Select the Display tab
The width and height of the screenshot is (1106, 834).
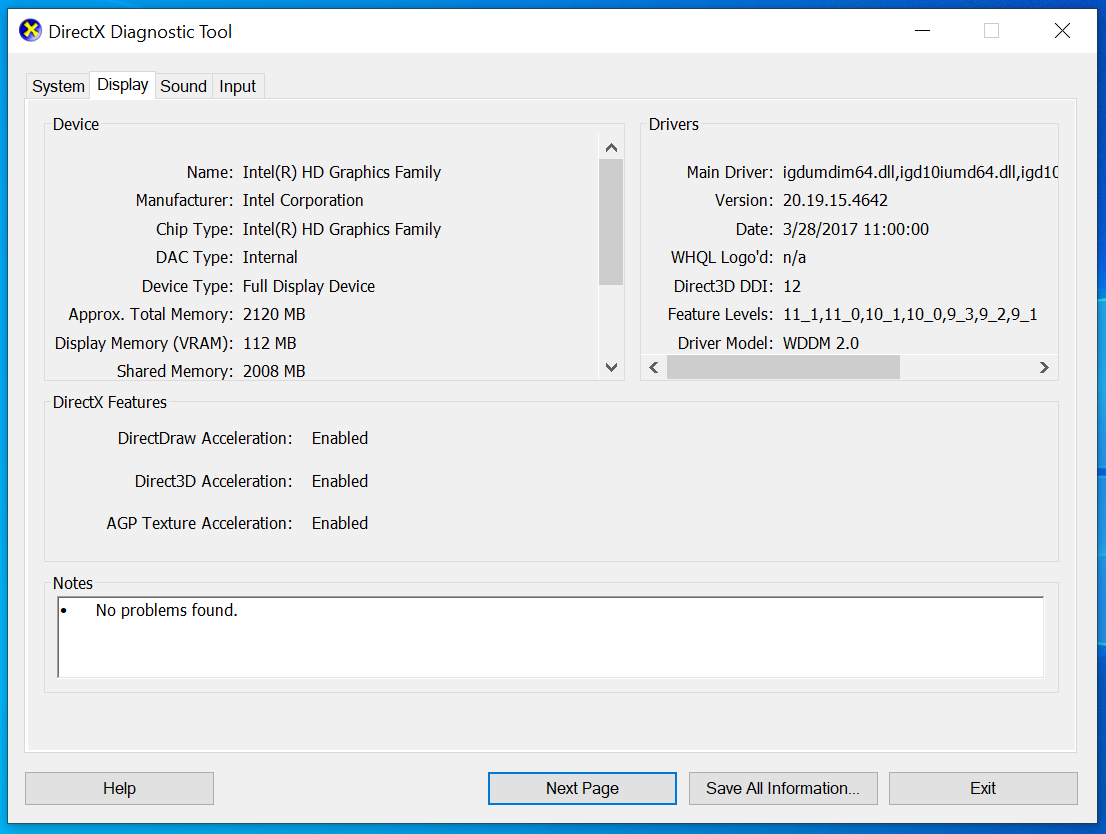[x=123, y=85]
